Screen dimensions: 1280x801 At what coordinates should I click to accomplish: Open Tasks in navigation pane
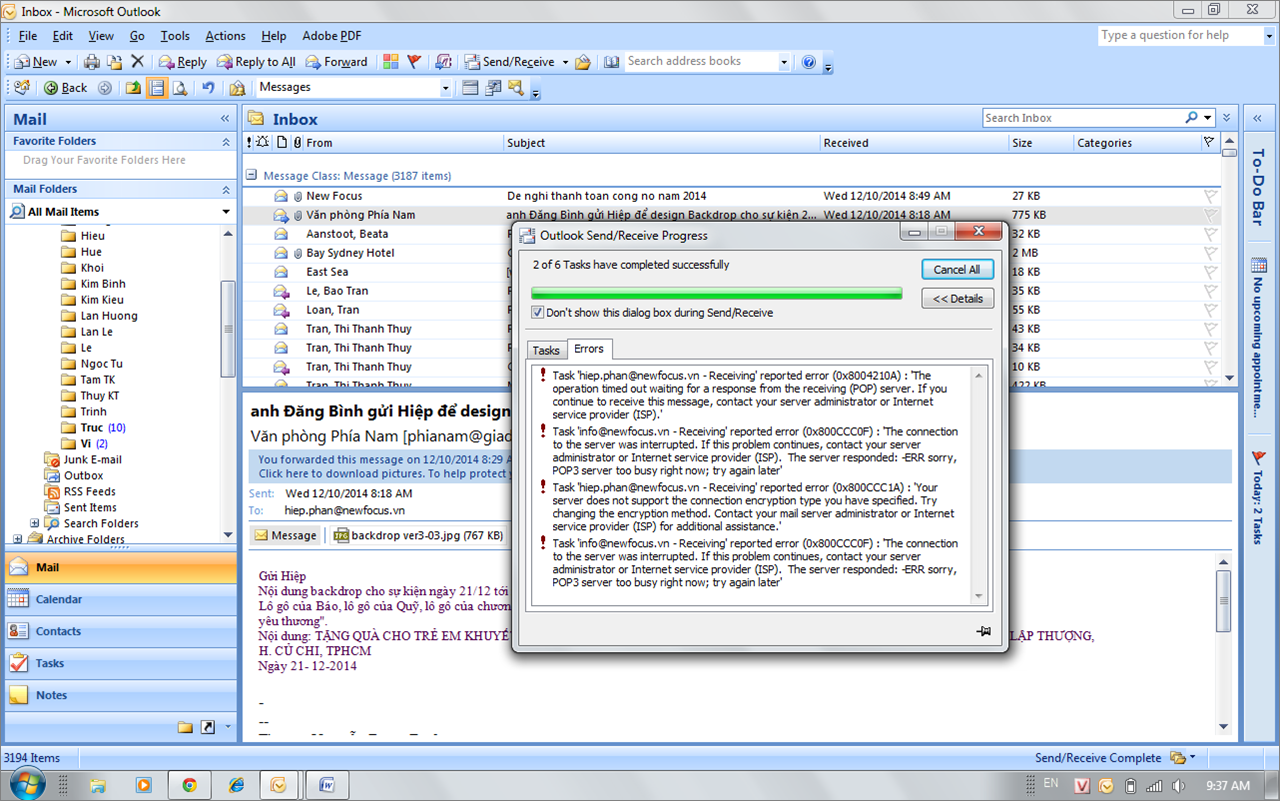(120, 664)
